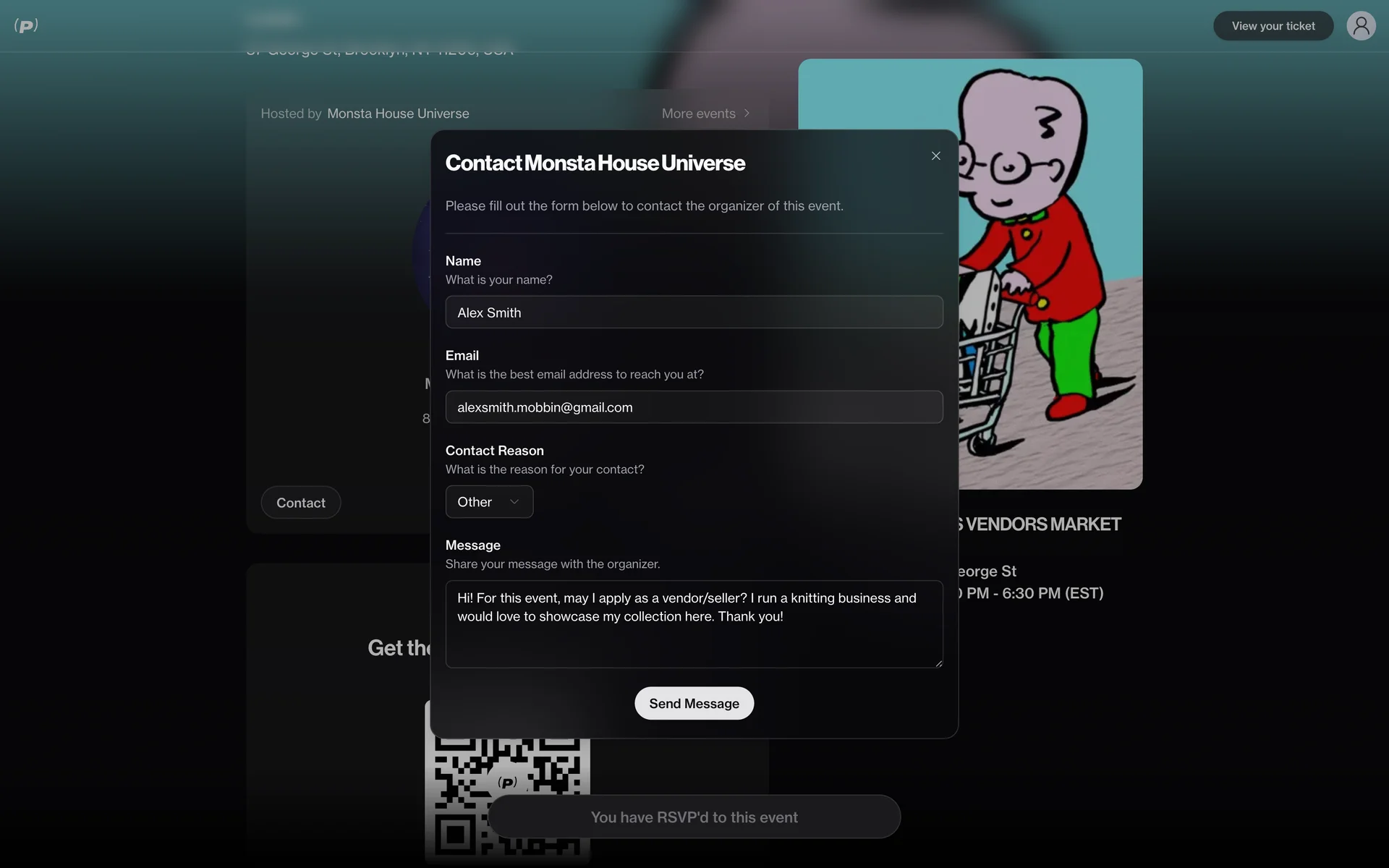
Task: Open the user profile avatar icon
Action: pyautogui.click(x=1360, y=26)
